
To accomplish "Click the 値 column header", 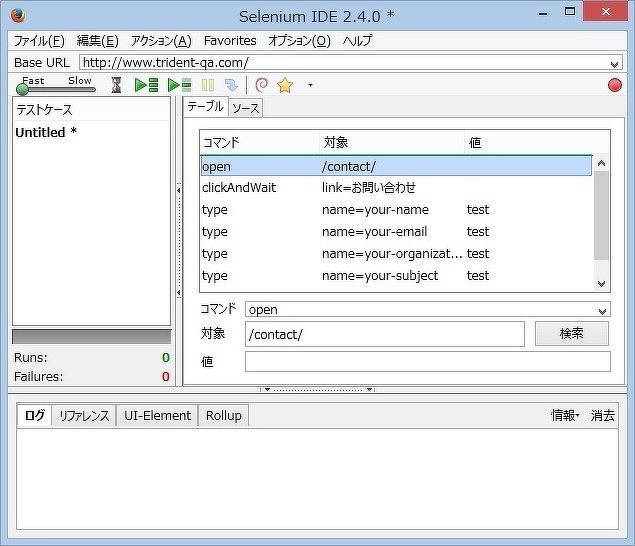I will coord(537,143).
